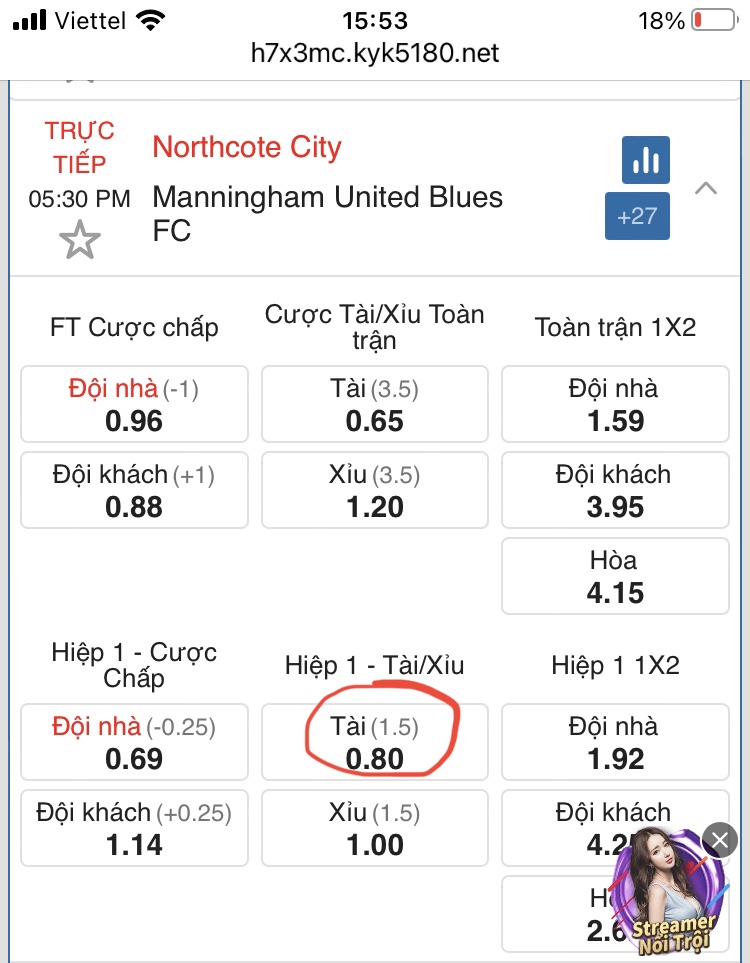Screen dimensions: 750x963
Task: Choose Đội nhà 1X2 full match 1.59
Action: pos(615,404)
